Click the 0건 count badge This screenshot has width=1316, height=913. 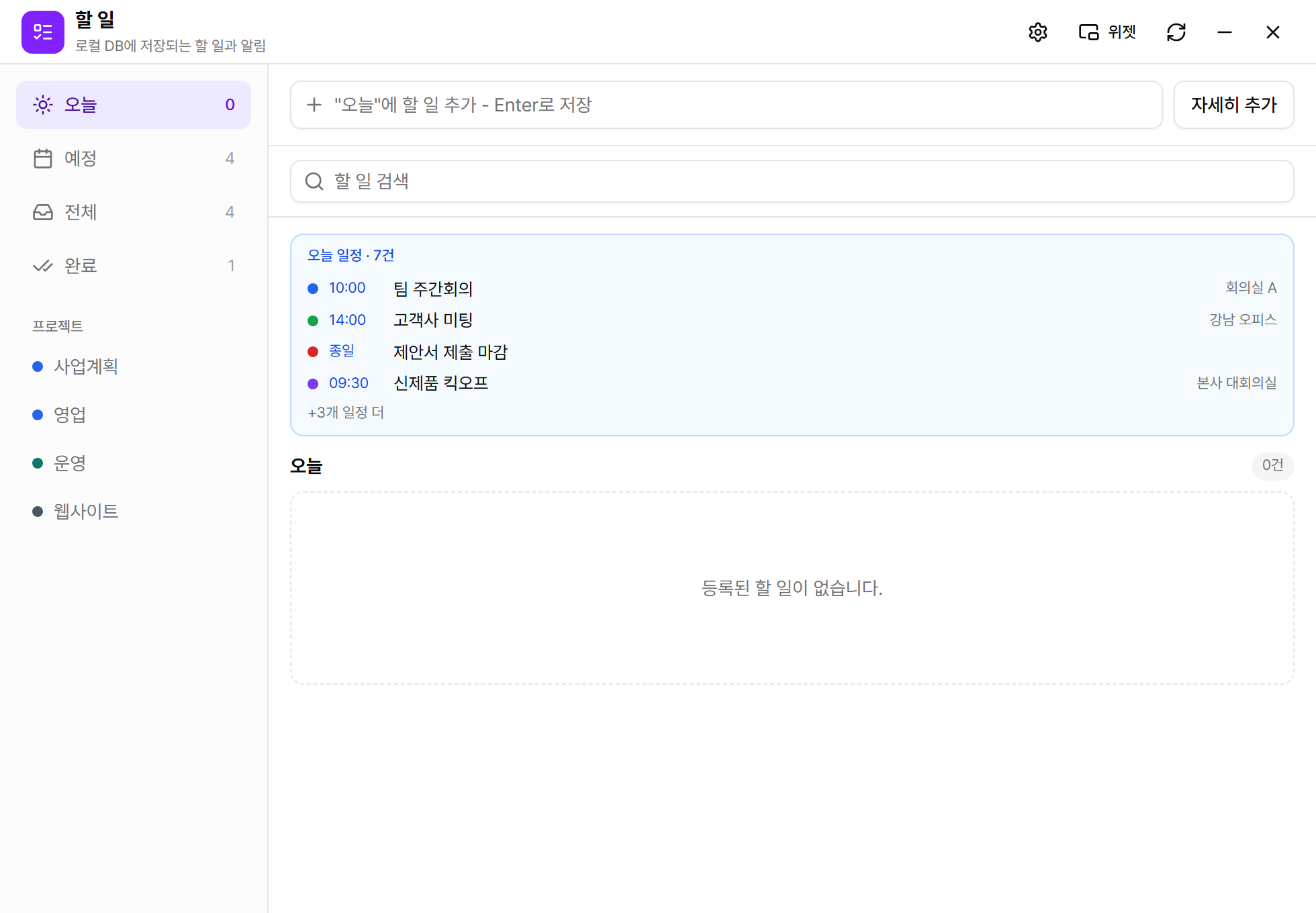pos(1272,465)
